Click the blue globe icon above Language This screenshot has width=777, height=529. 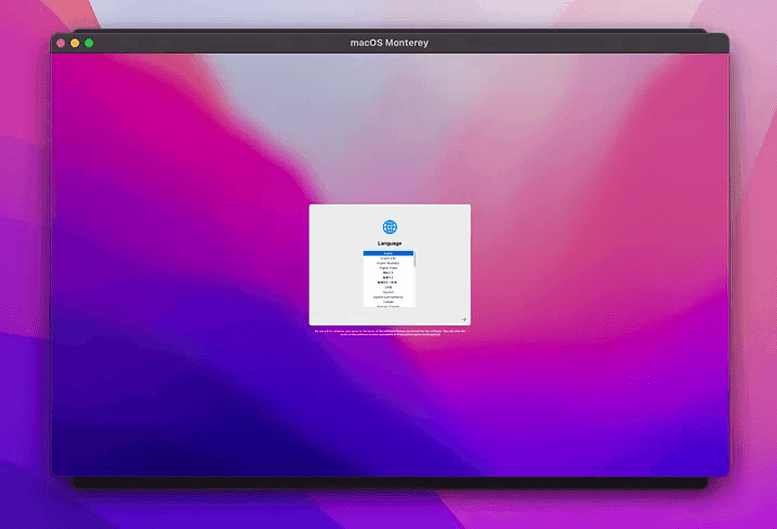(x=389, y=227)
